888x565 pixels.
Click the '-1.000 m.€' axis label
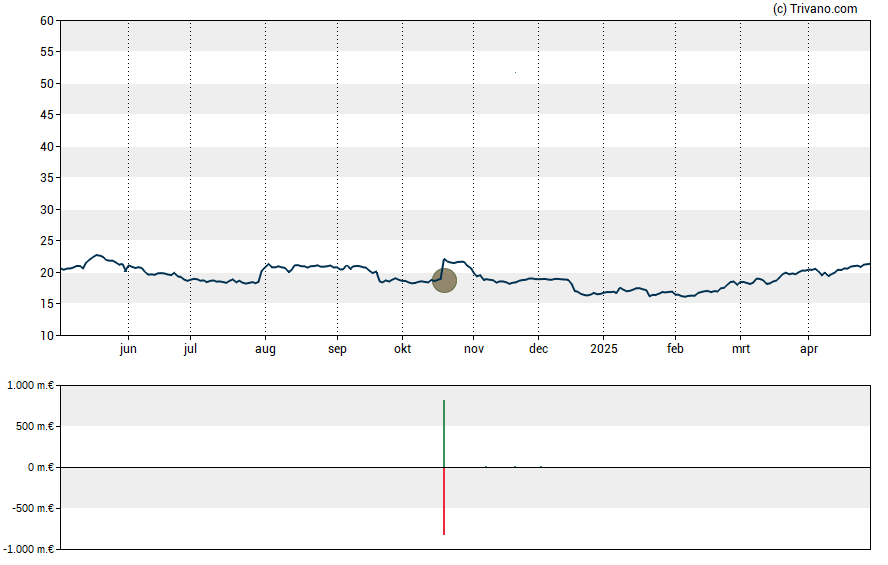(x=29, y=549)
